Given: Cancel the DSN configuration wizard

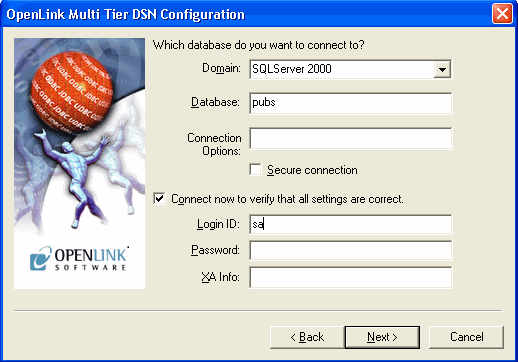Looking at the screenshot, I should click(x=466, y=337).
